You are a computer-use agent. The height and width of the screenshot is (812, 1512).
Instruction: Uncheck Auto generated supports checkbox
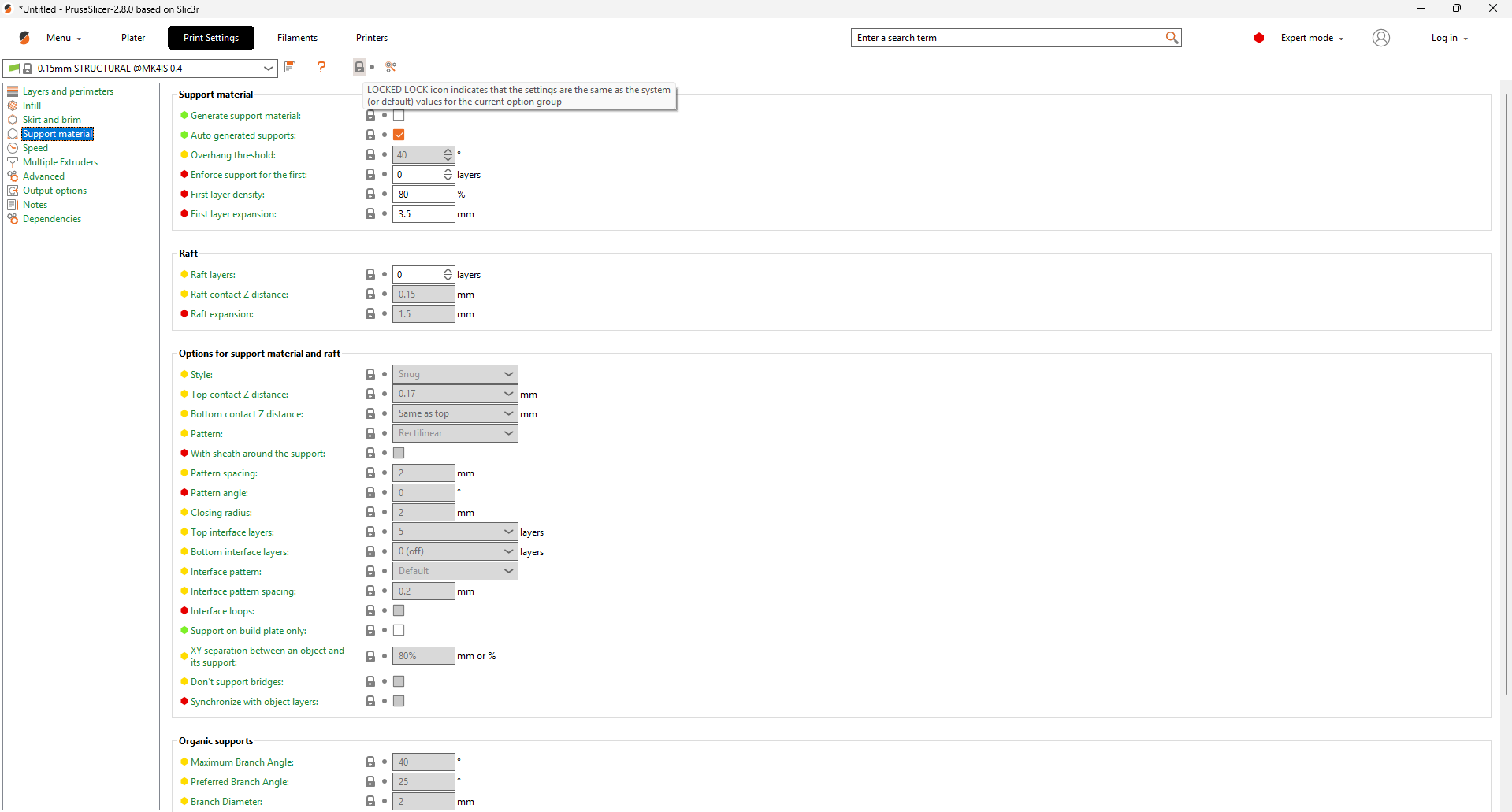[x=399, y=135]
